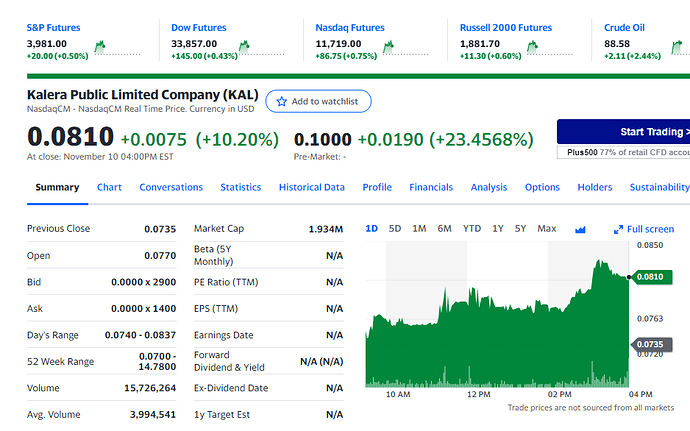690x431 pixels.
Task: Click the 0.0810 current price chart marker
Action: coord(652,277)
